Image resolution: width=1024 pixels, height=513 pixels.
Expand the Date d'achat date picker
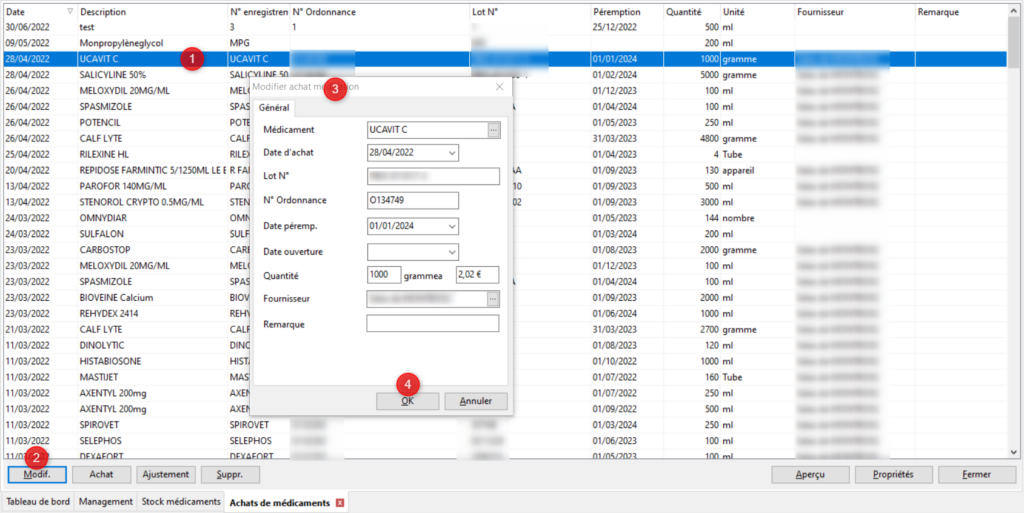tap(452, 153)
